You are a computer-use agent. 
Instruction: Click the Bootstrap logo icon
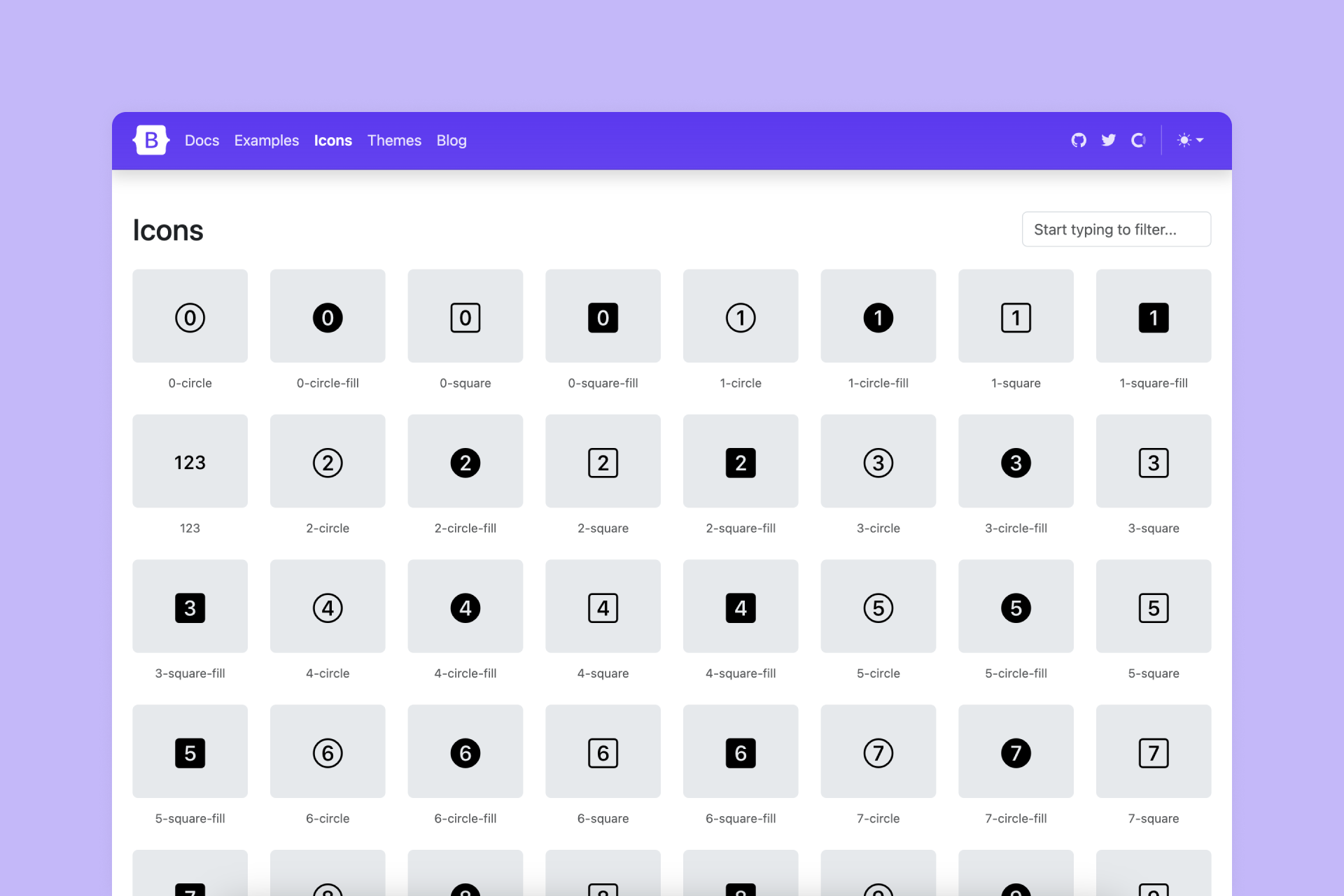150,141
